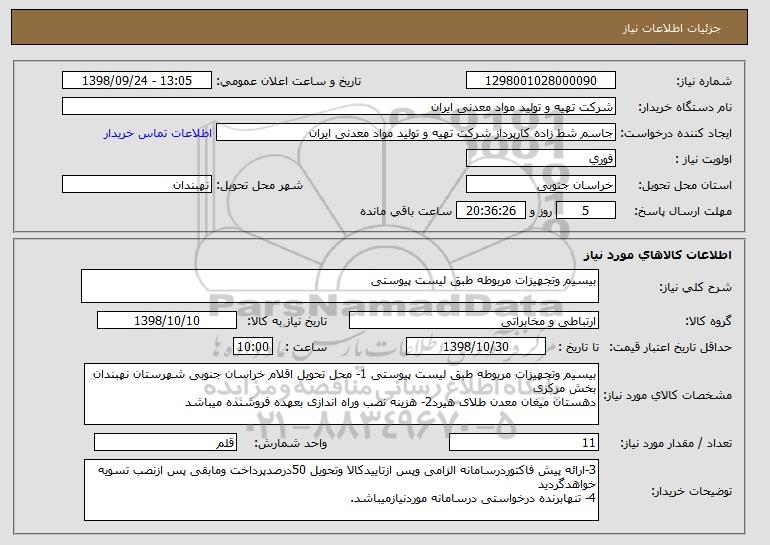Click the label واحد شمارش
Image resolution: width=770 pixels, height=545 pixels.
click(x=290, y=443)
